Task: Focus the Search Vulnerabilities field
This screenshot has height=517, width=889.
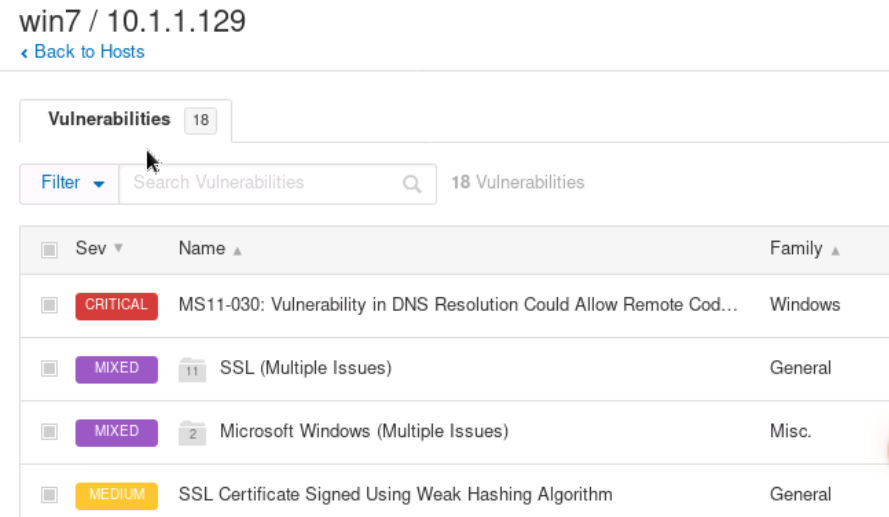Action: coord(260,183)
